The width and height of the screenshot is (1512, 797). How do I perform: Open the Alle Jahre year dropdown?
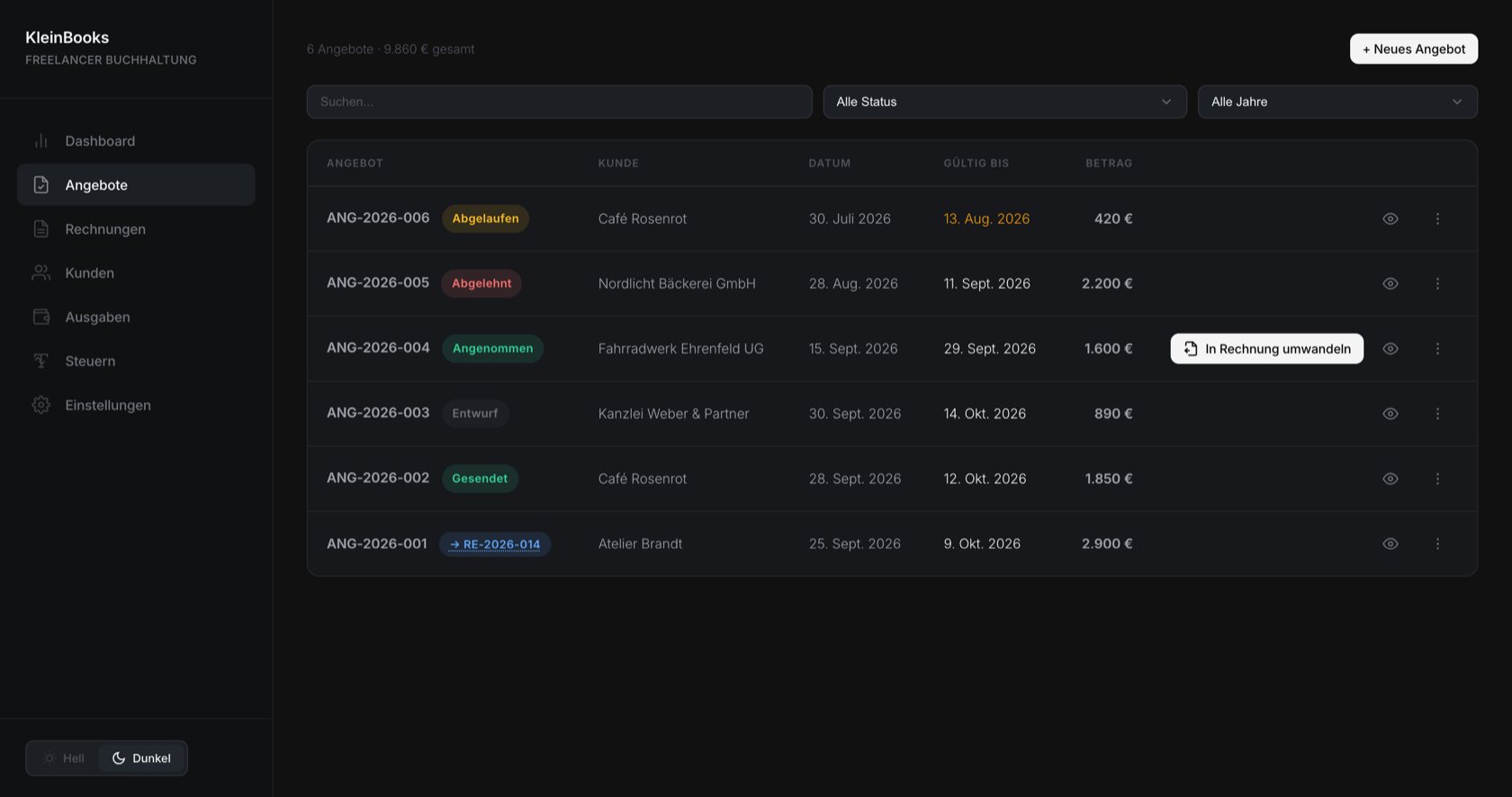1337,102
